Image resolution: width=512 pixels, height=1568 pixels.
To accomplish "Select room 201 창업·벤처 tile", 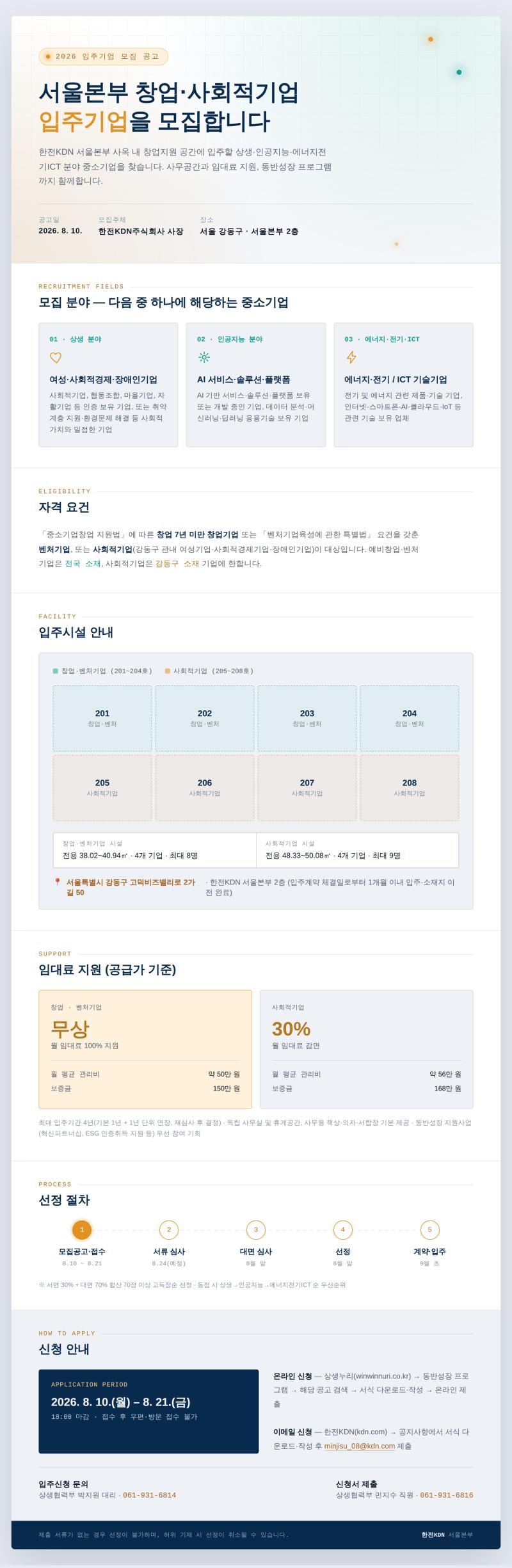I will coord(102,718).
